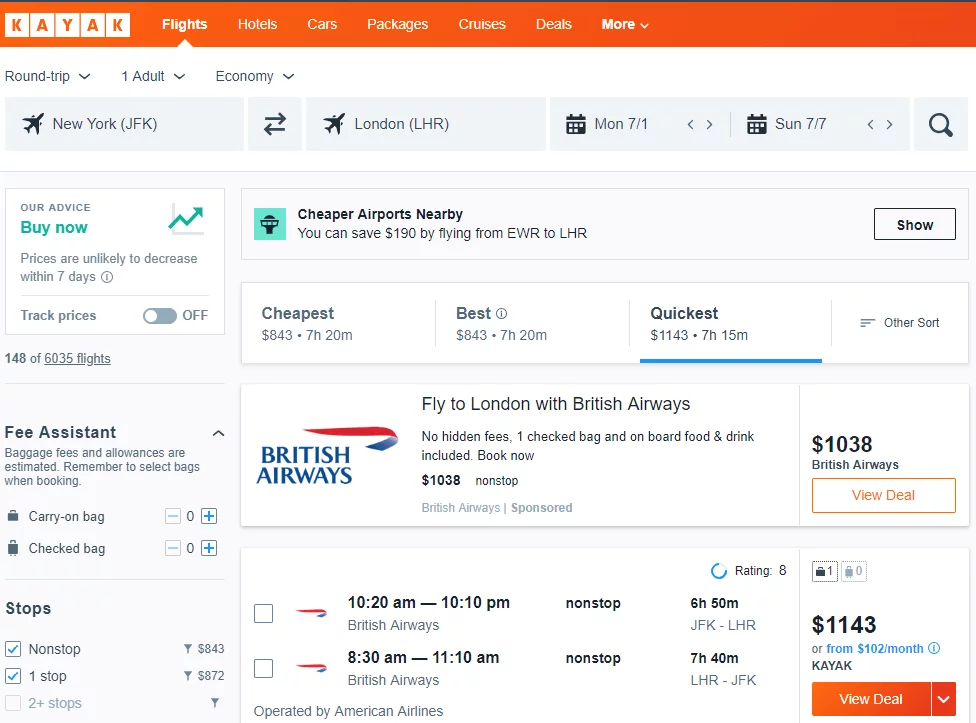Viewport: 976px width, 723px height.
Task: Open the Flights tab
Action: 184,24
